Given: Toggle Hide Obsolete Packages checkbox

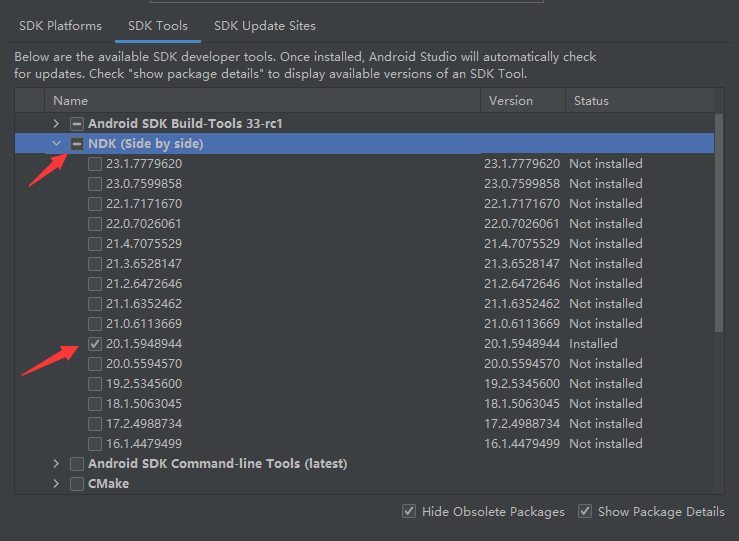Looking at the screenshot, I should pyautogui.click(x=409, y=511).
